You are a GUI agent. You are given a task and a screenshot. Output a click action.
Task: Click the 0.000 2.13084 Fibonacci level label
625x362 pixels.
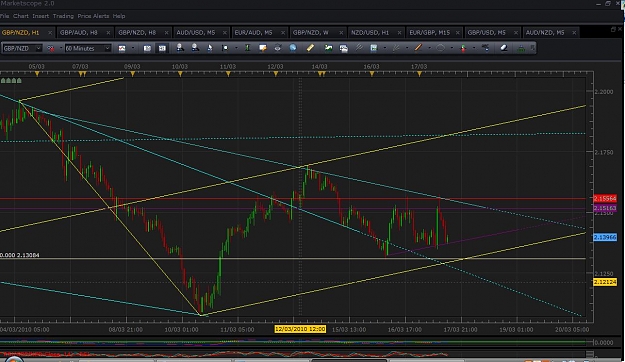coord(20,255)
